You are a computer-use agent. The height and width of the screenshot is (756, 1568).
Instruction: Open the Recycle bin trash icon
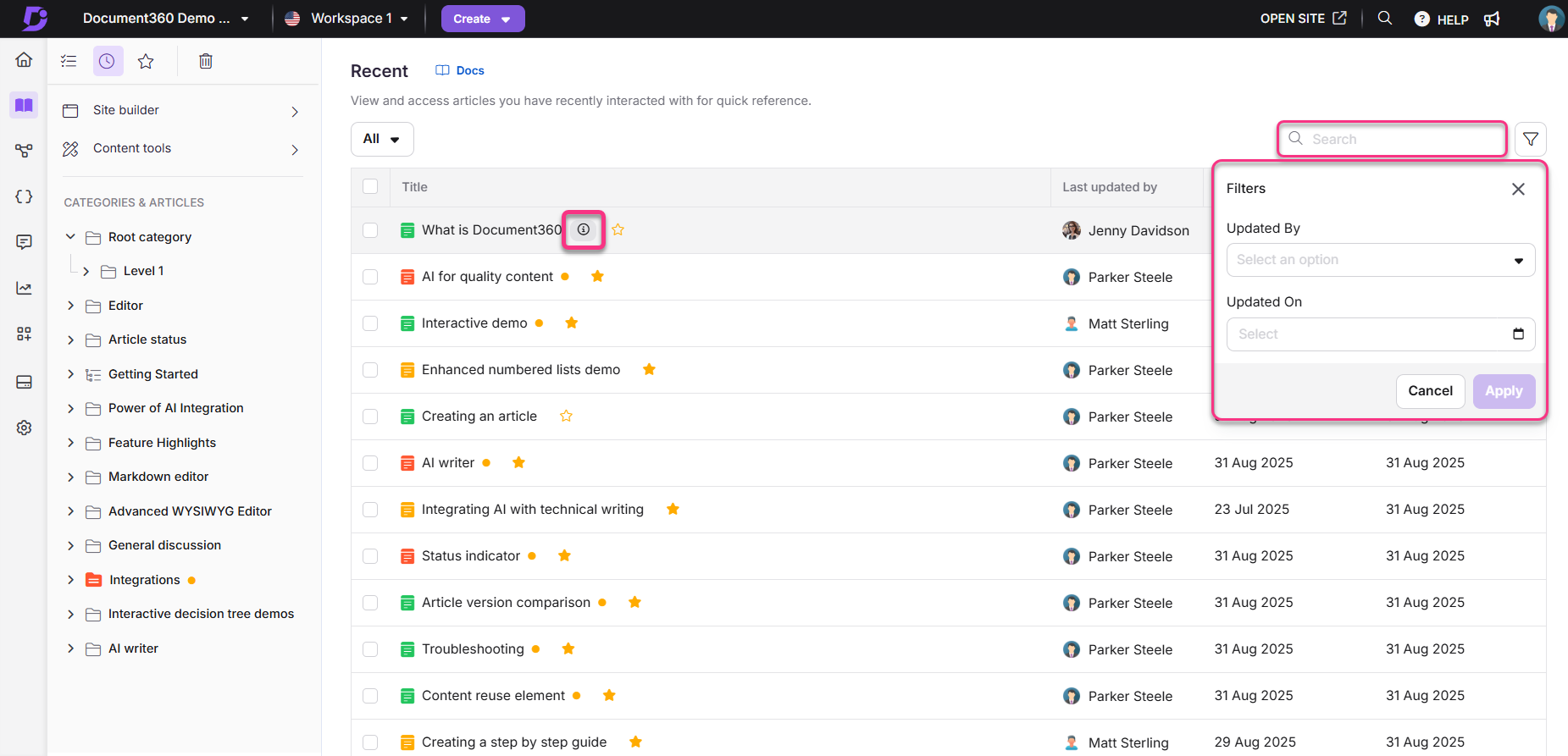[x=205, y=61]
